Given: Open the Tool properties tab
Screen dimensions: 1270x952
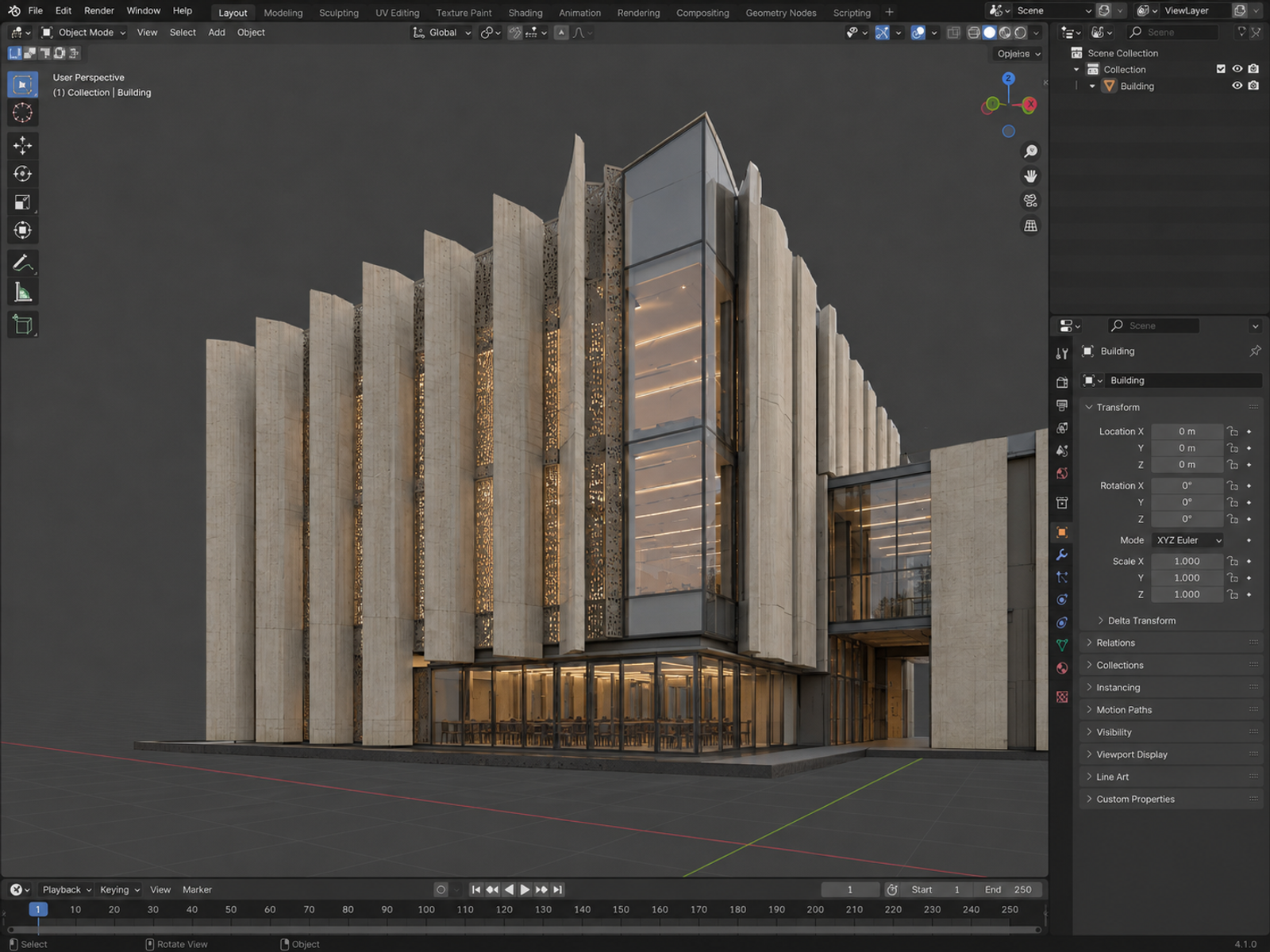Looking at the screenshot, I should click(x=1062, y=354).
